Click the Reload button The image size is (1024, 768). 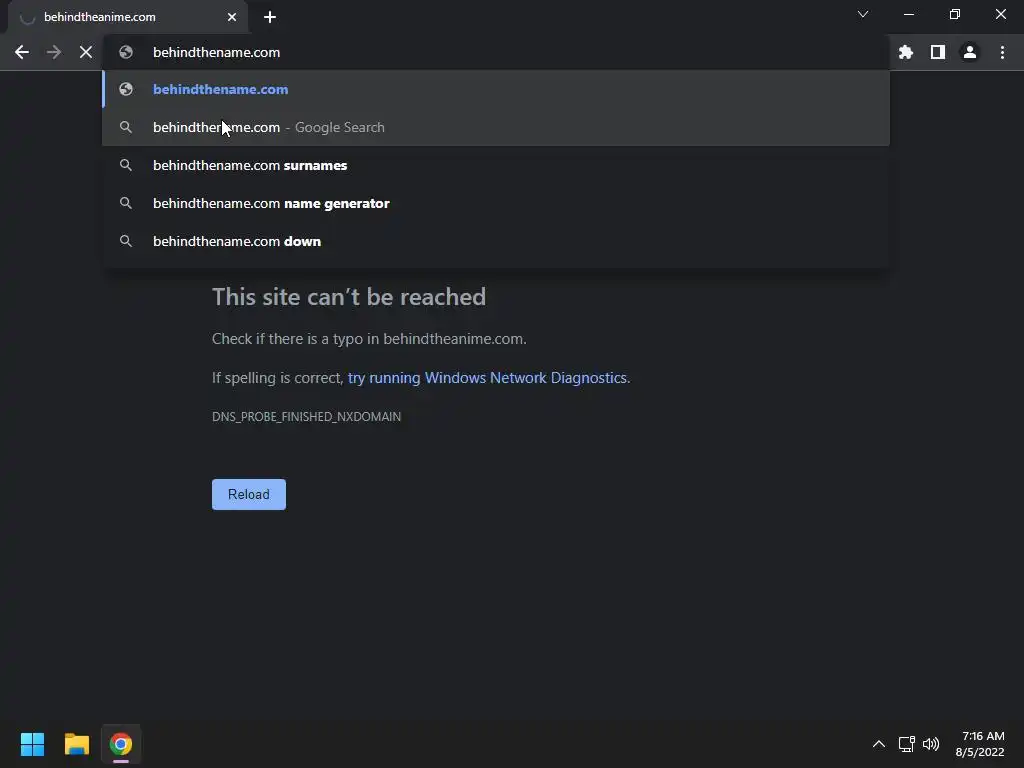click(x=249, y=494)
